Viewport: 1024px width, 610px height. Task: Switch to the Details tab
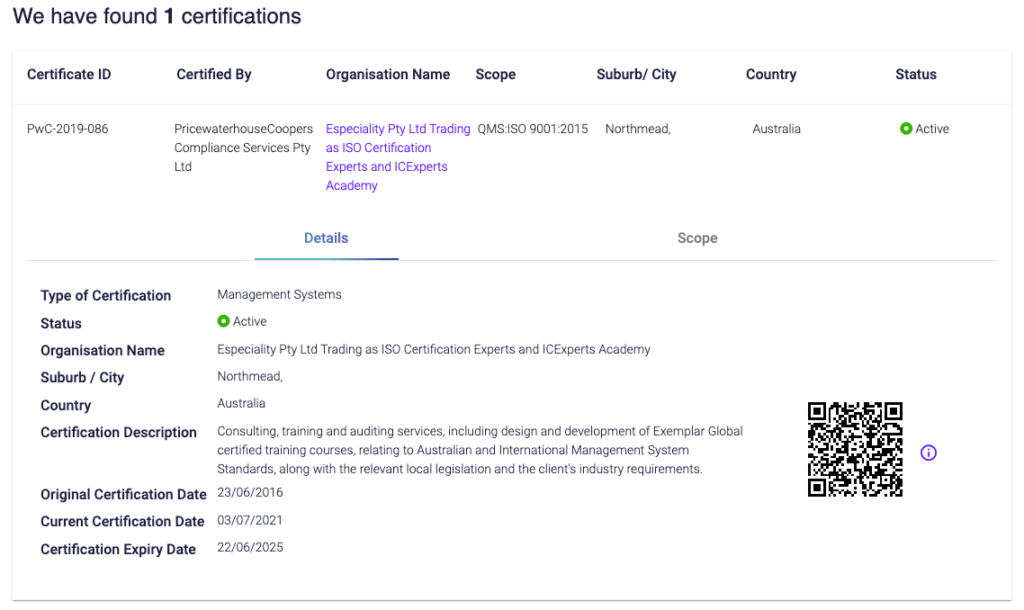(x=327, y=238)
